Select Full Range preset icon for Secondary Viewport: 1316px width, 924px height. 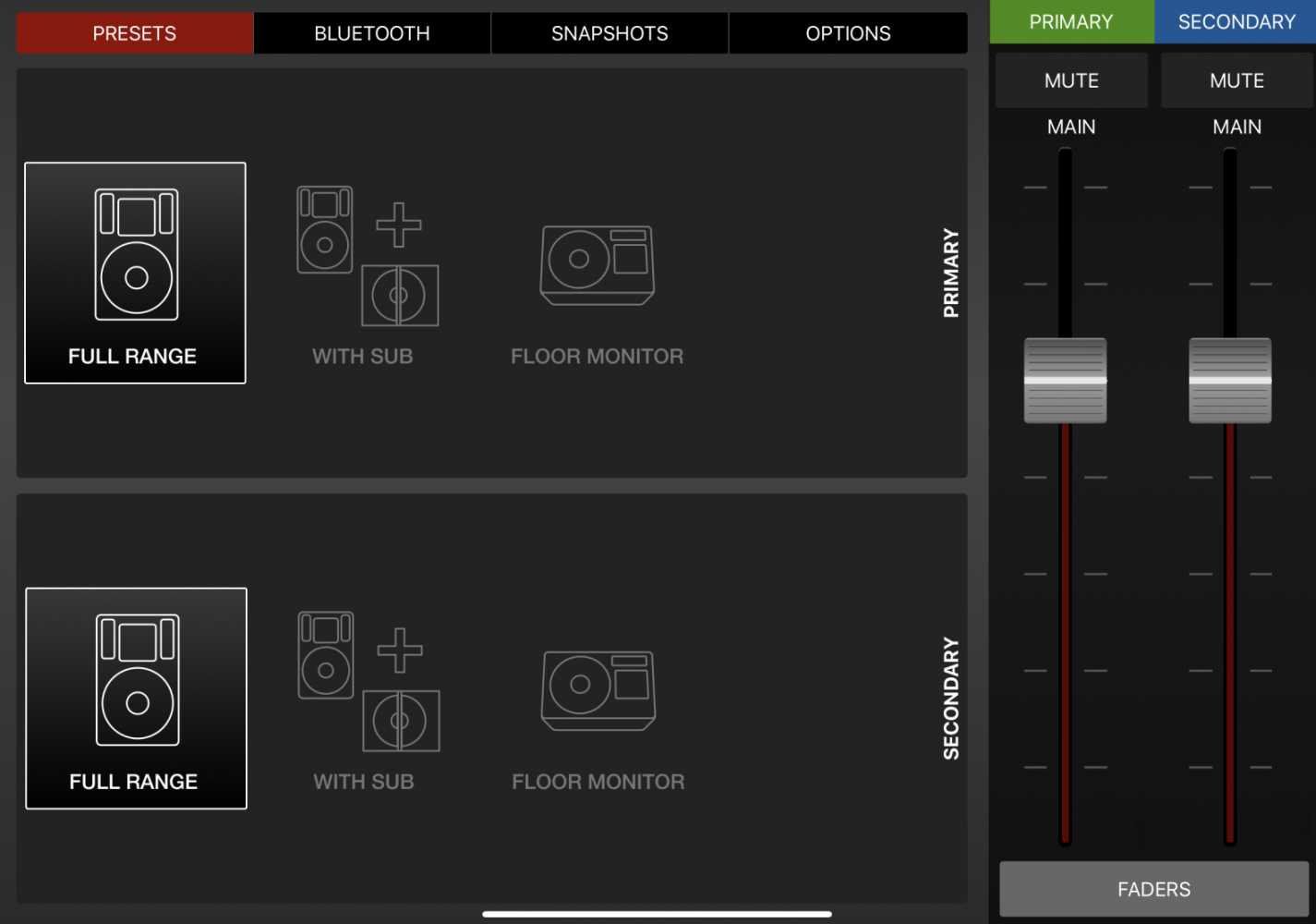click(x=137, y=680)
